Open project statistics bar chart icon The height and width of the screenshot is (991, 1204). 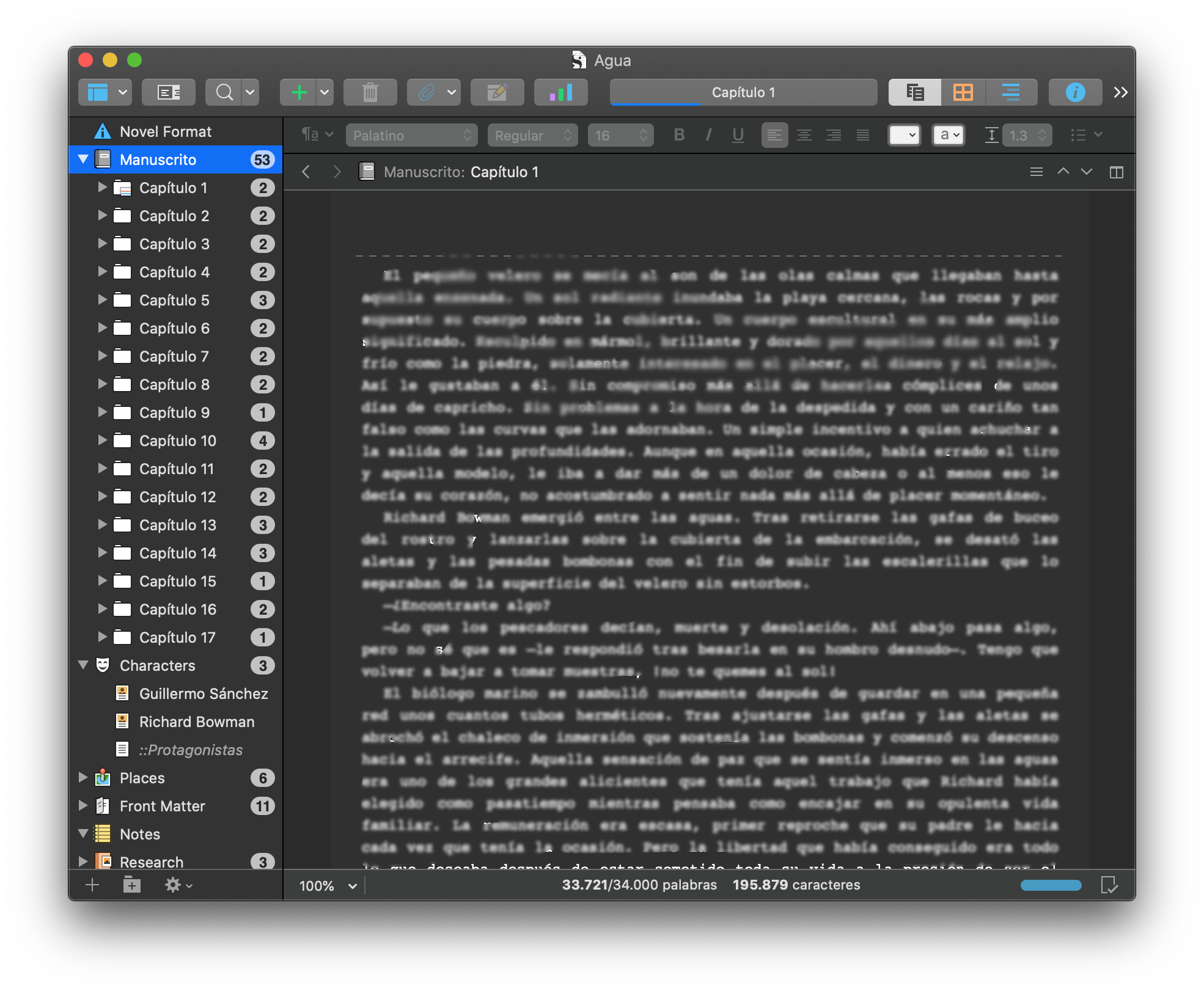pos(560,92)
